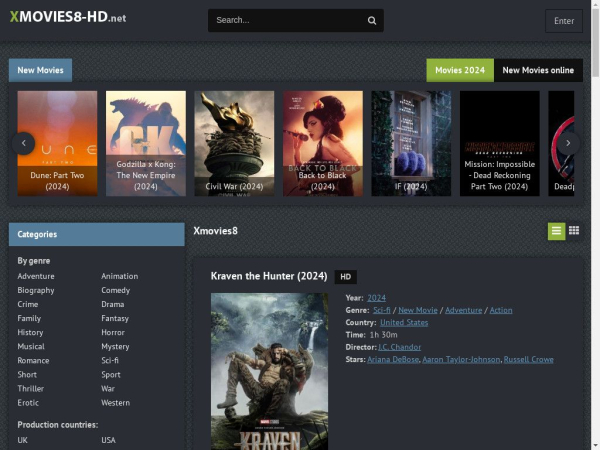Click Adventure link in Kraven genre row

(463, 310)
